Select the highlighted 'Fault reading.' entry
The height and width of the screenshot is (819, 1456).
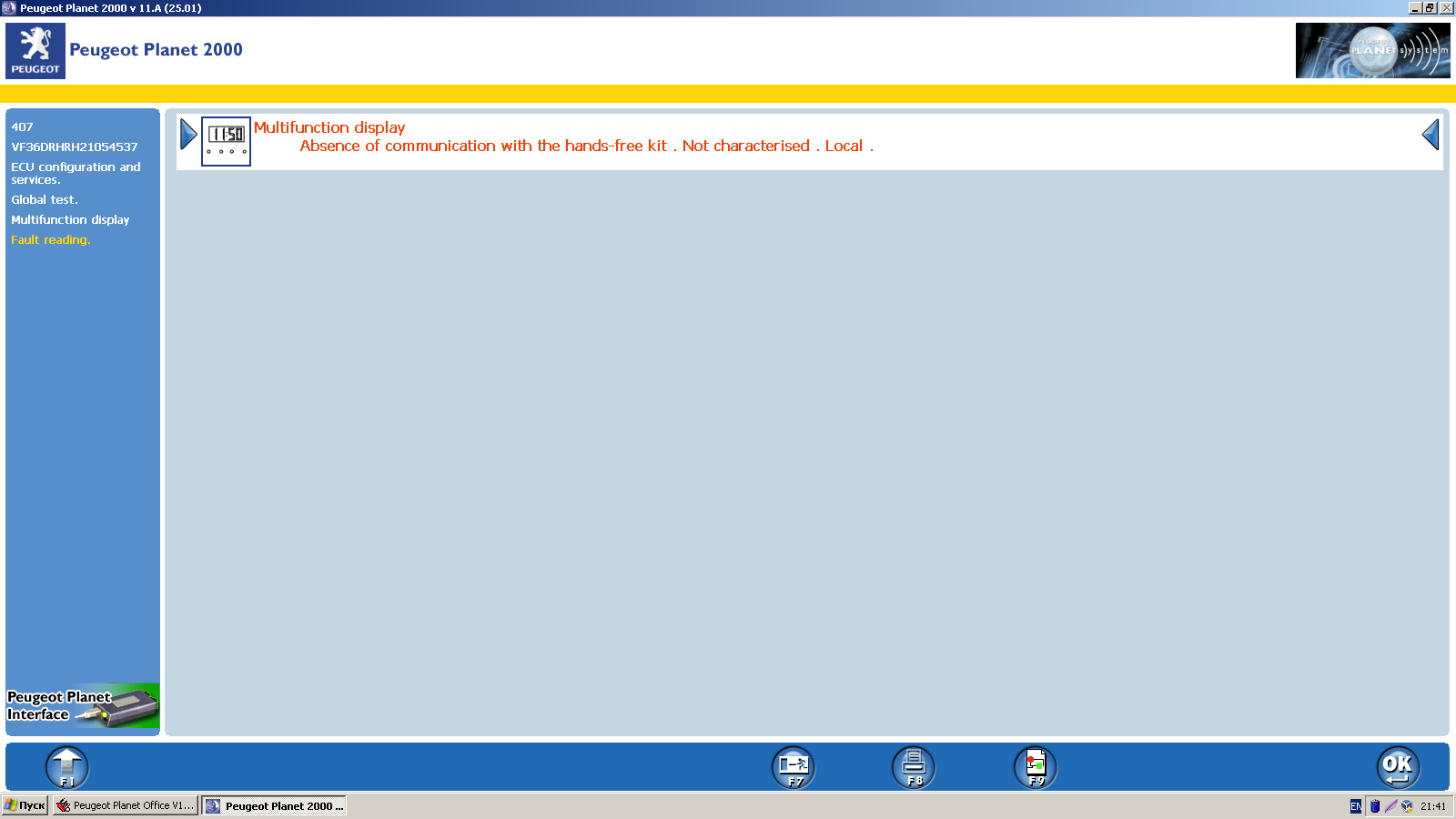51,240
